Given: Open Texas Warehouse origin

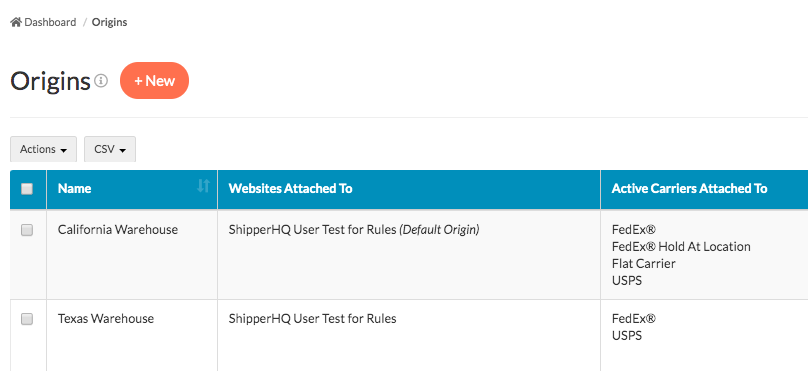Looking at the screenshot, I should pos(106,319).
